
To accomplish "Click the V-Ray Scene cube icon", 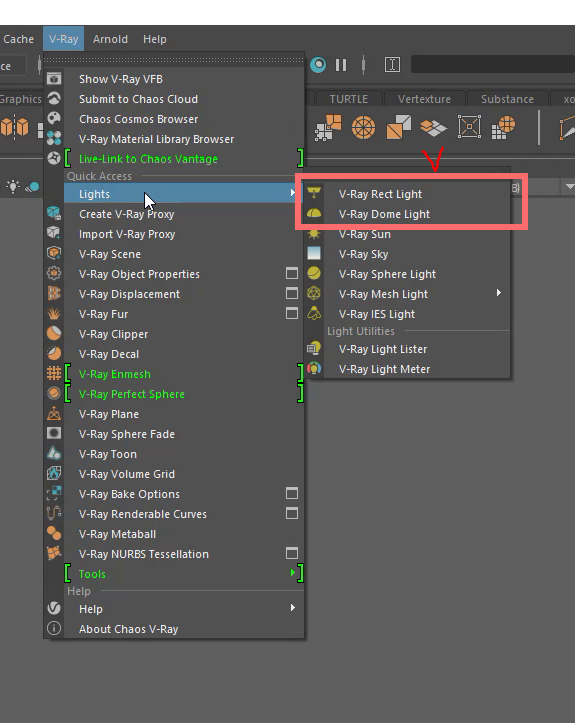I will [x=54, y=253].
